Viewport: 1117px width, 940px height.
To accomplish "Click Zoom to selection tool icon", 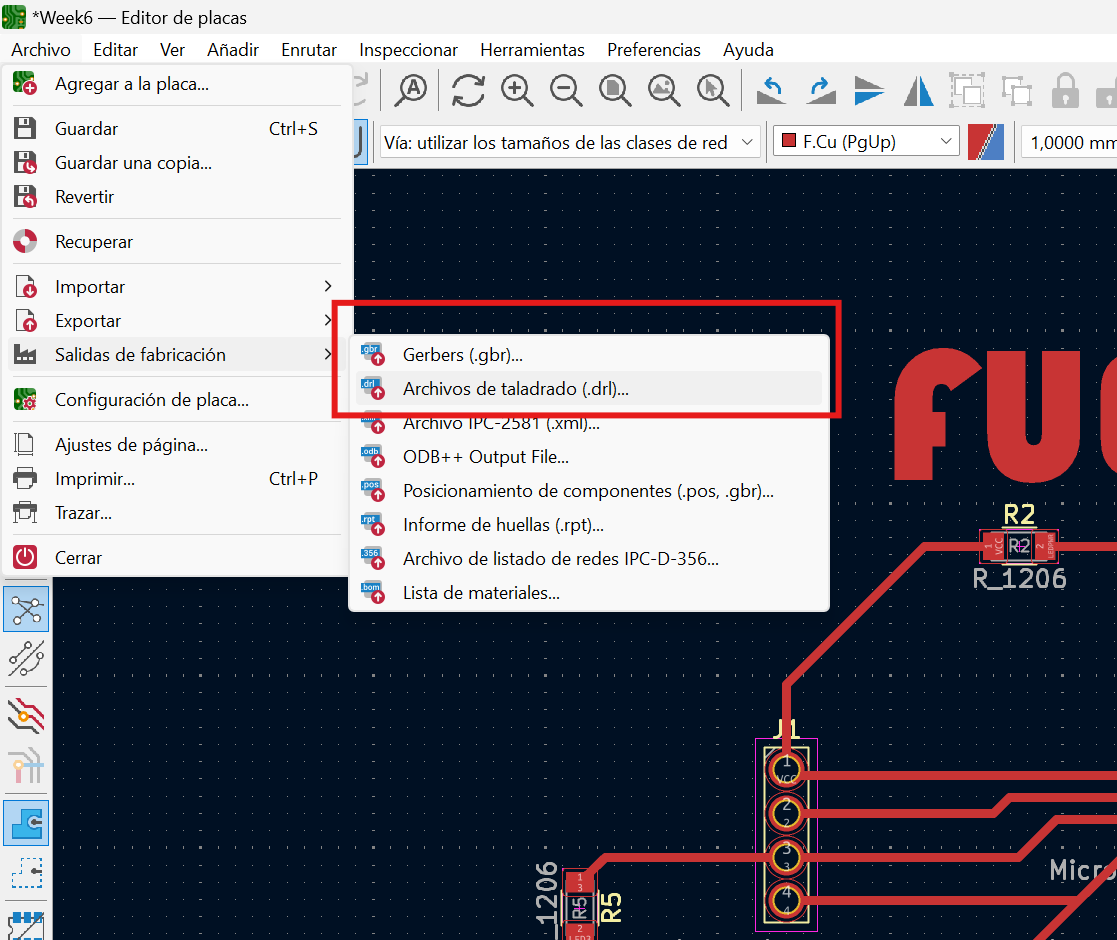I will [713, 91].
